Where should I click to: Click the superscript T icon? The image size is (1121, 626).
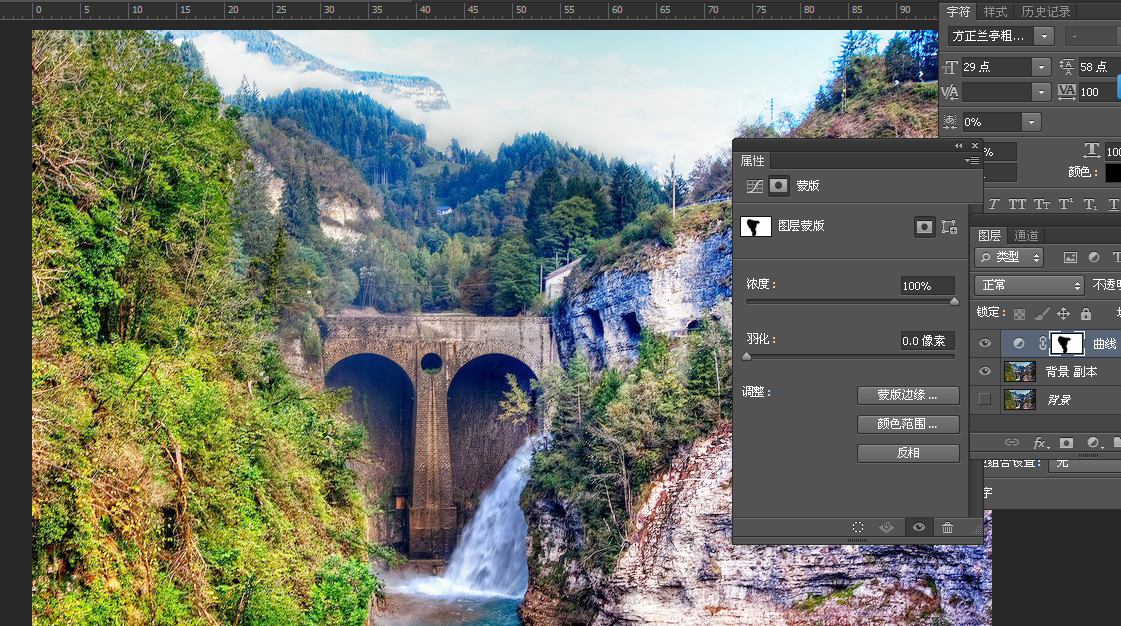tap(1065, 204)
